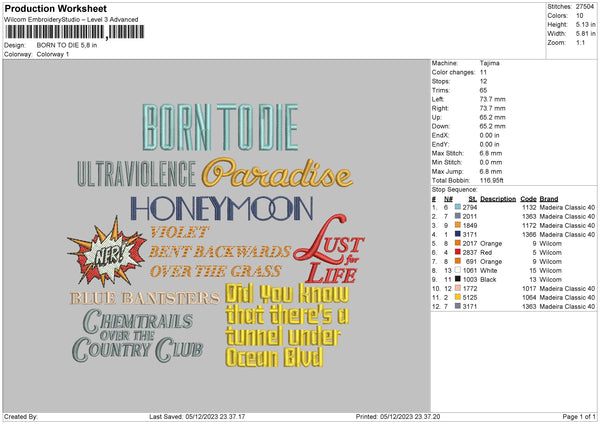Click the Black description in row 9
The image size is (600, 424).
pos(488,280)
